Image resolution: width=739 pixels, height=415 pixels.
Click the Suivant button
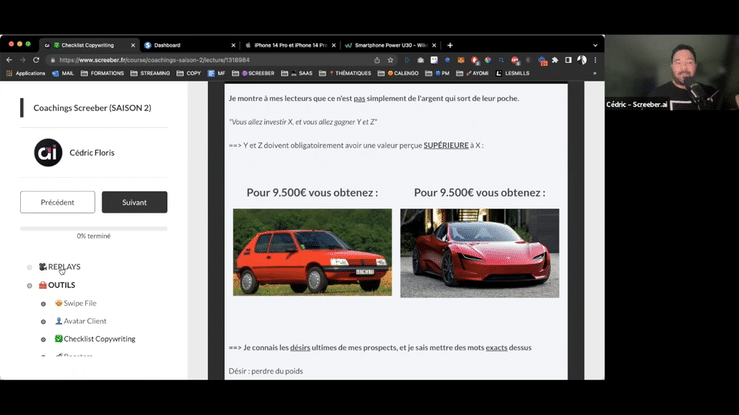[x=134, y=202]
